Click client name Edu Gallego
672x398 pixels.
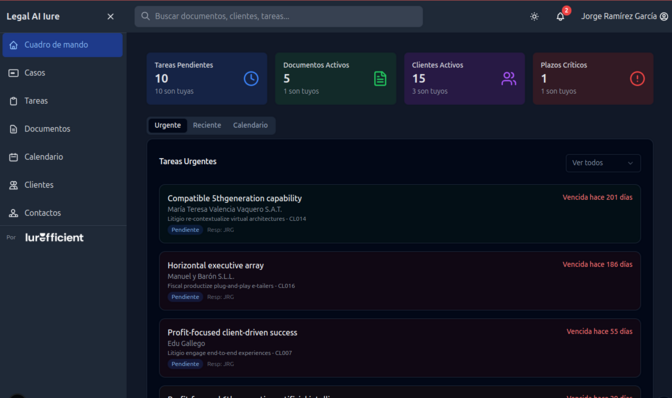(186, 343)
